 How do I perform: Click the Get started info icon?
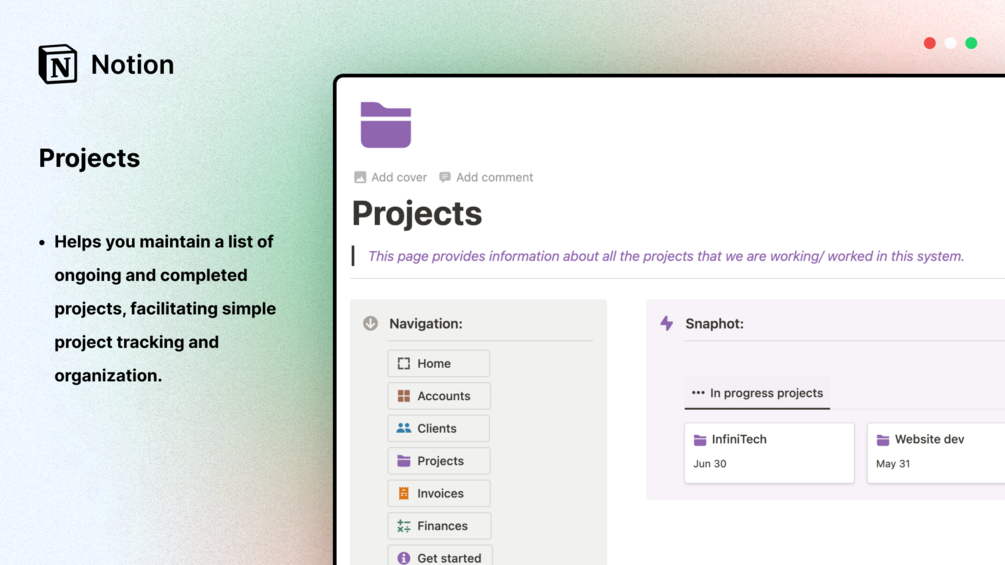(404, 558)
